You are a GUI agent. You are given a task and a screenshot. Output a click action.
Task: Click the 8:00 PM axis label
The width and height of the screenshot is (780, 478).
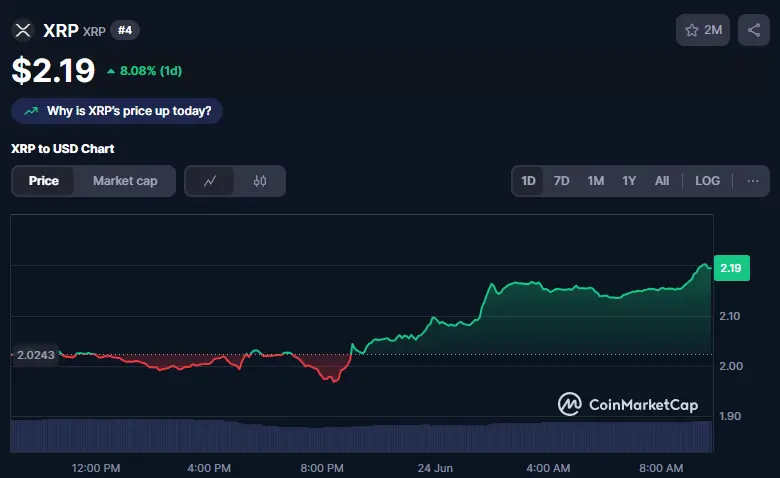pyautogui.click(x=322, y=468)
